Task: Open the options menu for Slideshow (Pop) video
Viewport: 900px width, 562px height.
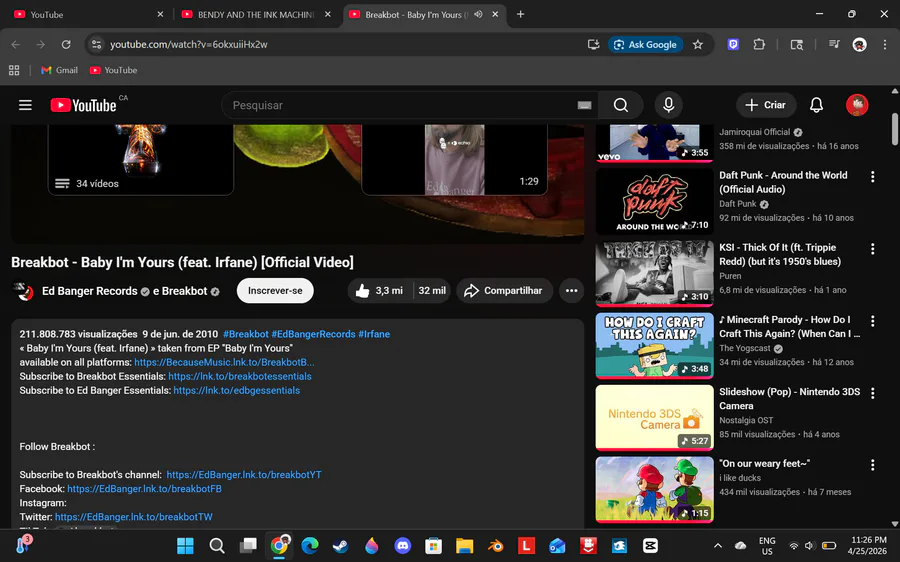Action: 872,393
